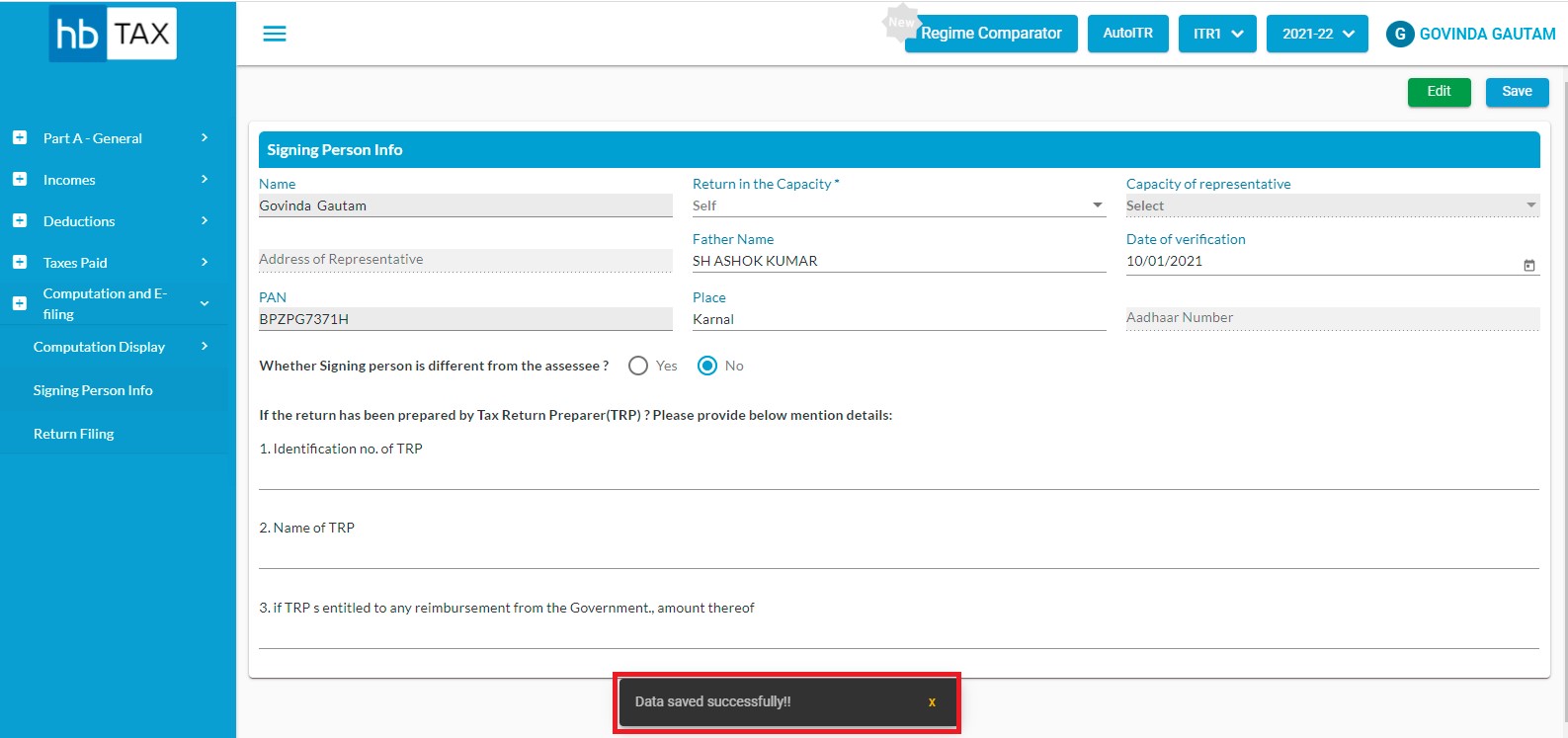Click the green Edit button
This screenshot has width=1568, height=738.
tap(1439, 92)
